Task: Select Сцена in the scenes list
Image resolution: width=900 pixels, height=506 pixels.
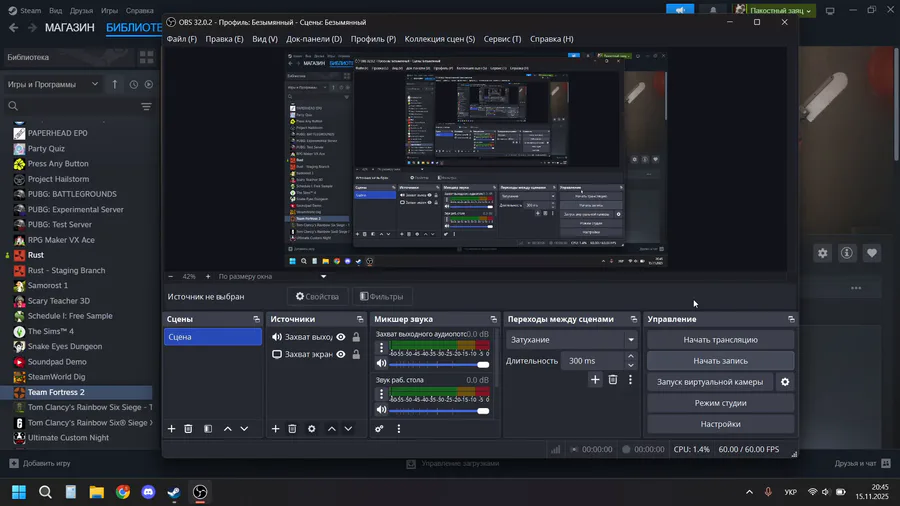Action: tap(212, 337)
